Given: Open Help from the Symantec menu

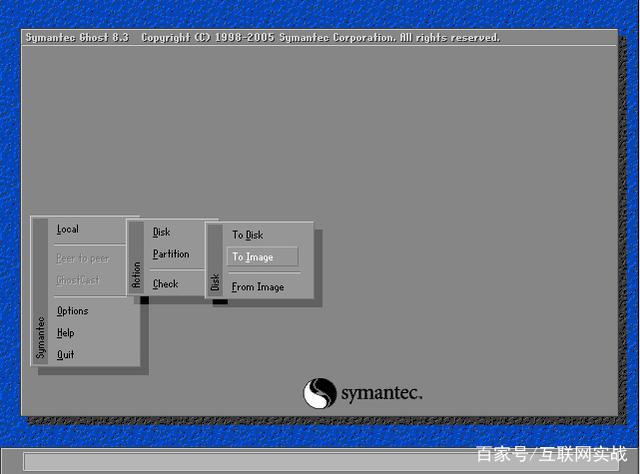Looking at the screenshot, I should pyautogui.click(x=66, y=333).
